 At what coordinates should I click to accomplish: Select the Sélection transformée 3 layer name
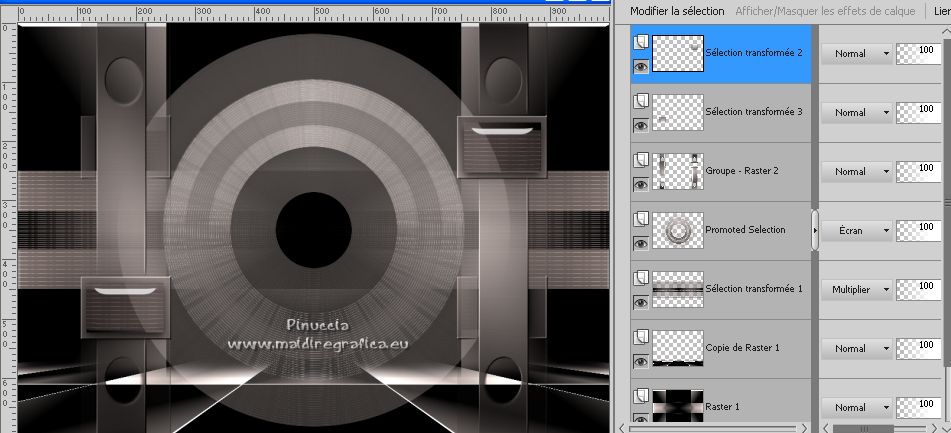[754, 112]
